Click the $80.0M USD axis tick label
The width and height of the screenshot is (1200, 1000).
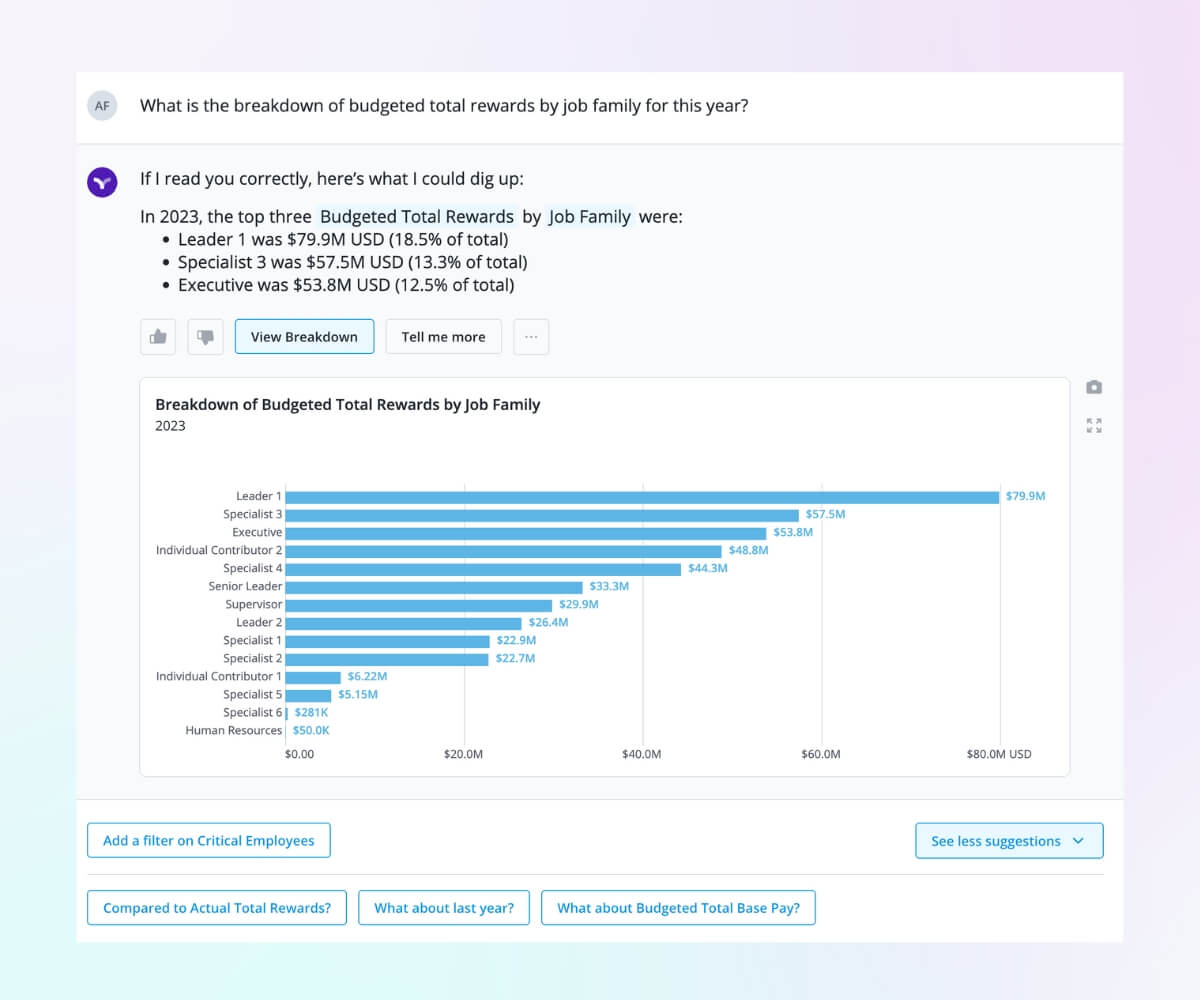[999, 754]
